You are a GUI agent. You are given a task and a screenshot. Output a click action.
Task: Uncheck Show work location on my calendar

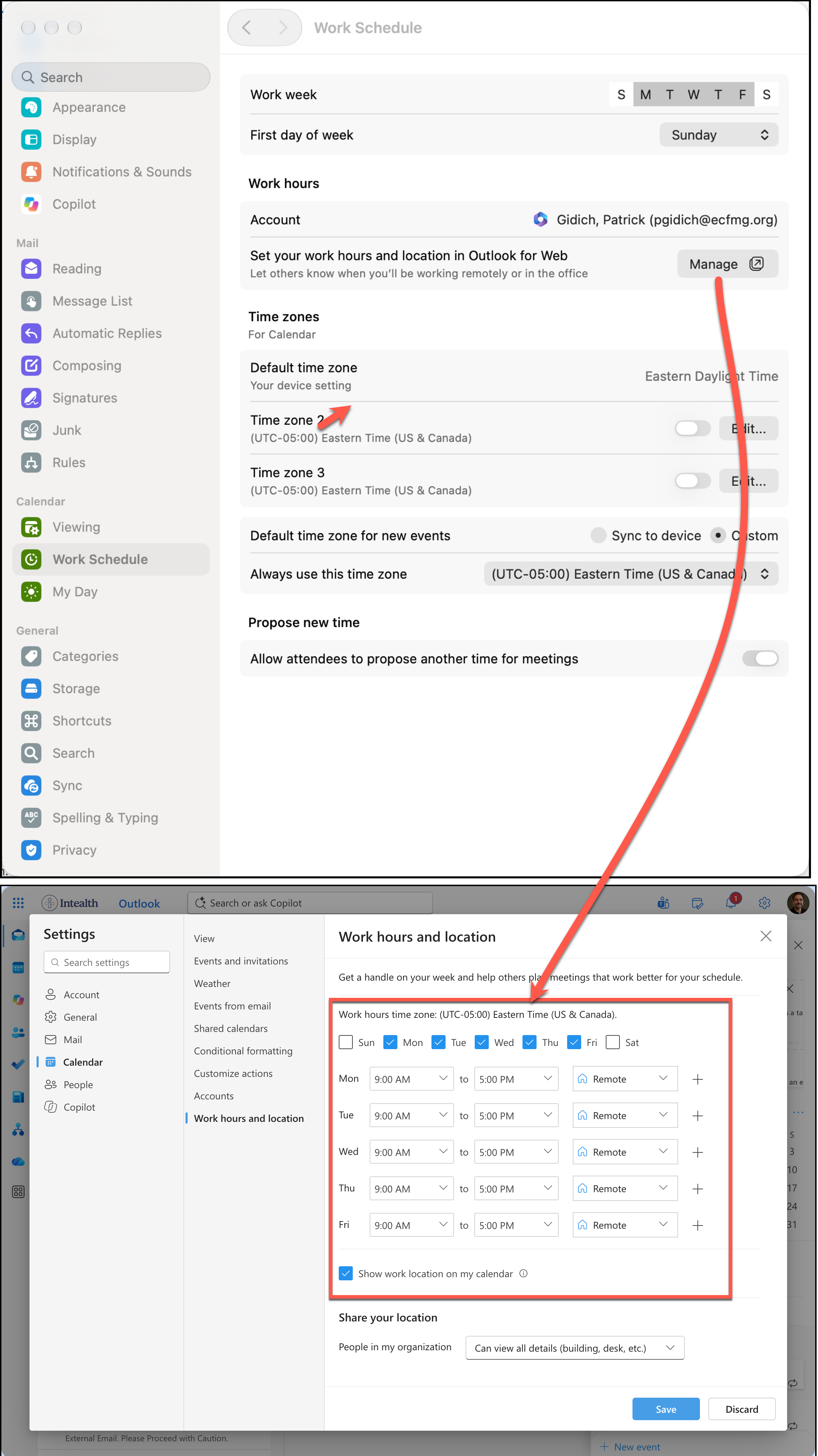point(345,1273)
